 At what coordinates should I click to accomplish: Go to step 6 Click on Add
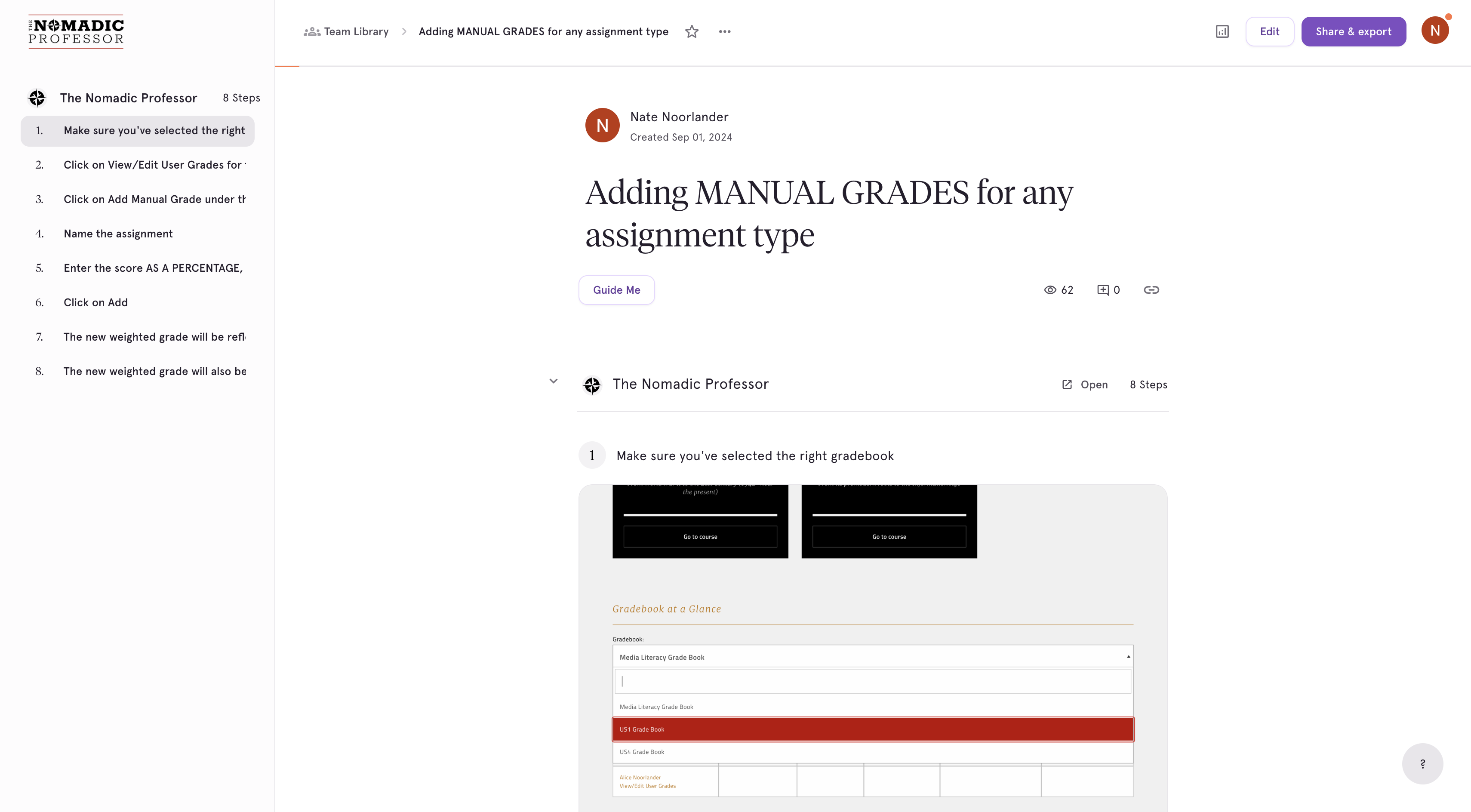[138, 303]
